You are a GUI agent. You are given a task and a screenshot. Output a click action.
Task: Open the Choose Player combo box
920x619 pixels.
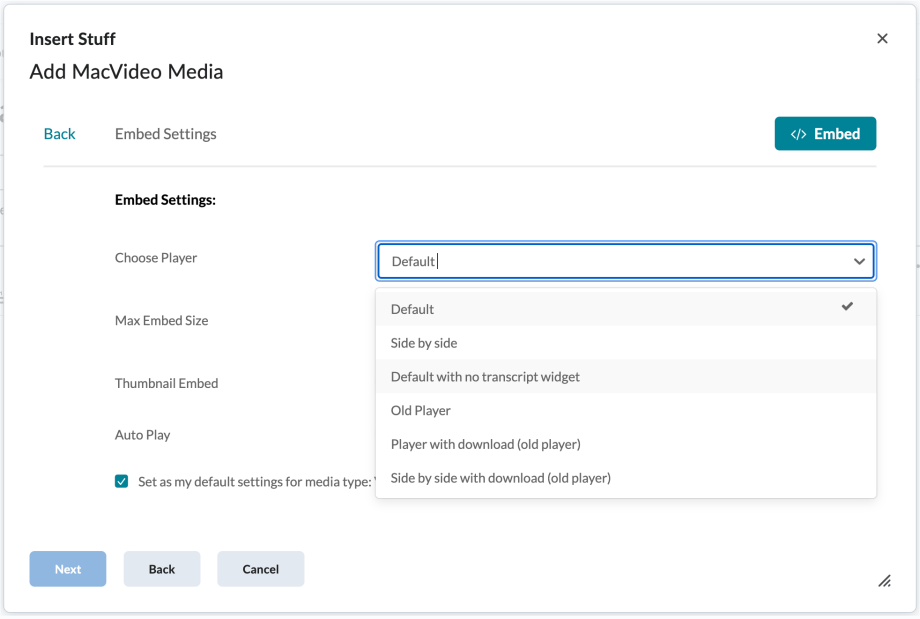[626, 261]
